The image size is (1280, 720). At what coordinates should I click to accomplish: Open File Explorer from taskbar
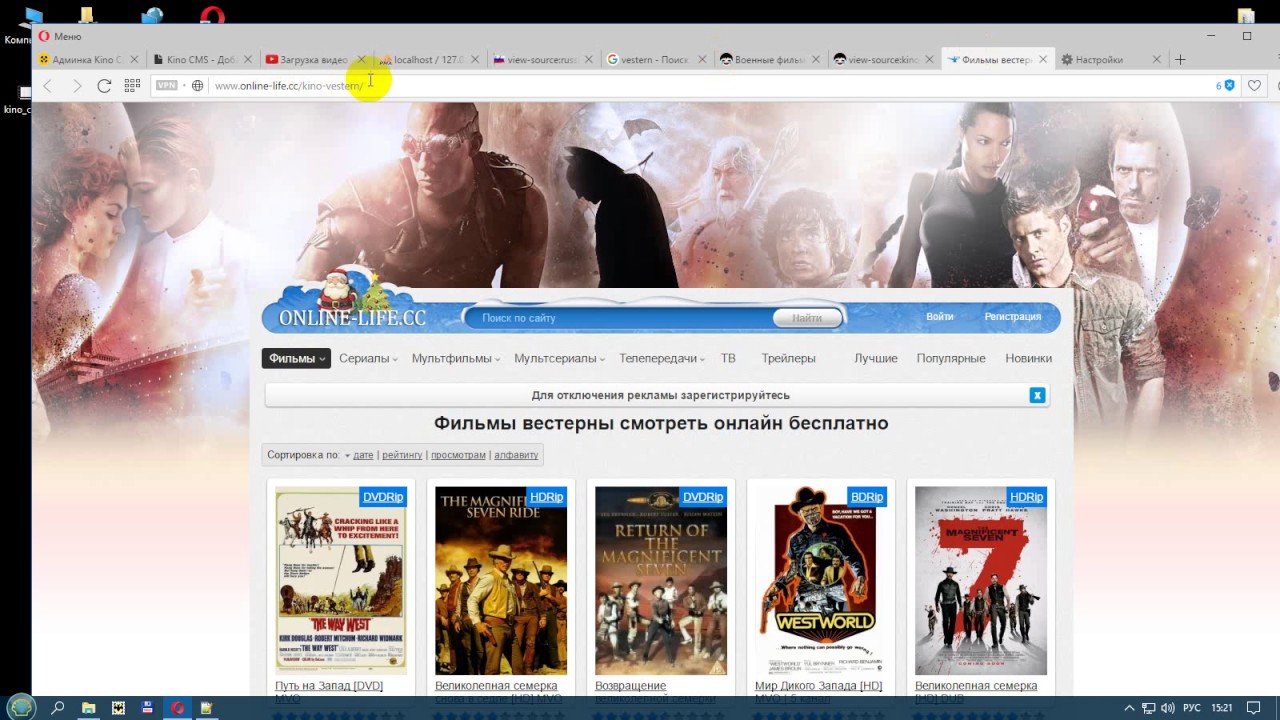(x=88, y=708)
